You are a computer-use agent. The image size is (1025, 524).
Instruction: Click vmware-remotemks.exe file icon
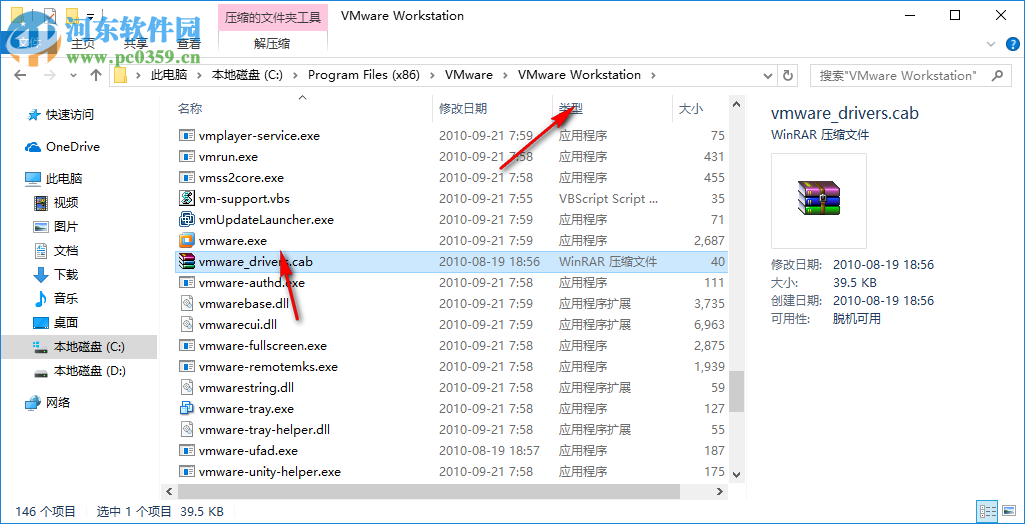point(188,367)
